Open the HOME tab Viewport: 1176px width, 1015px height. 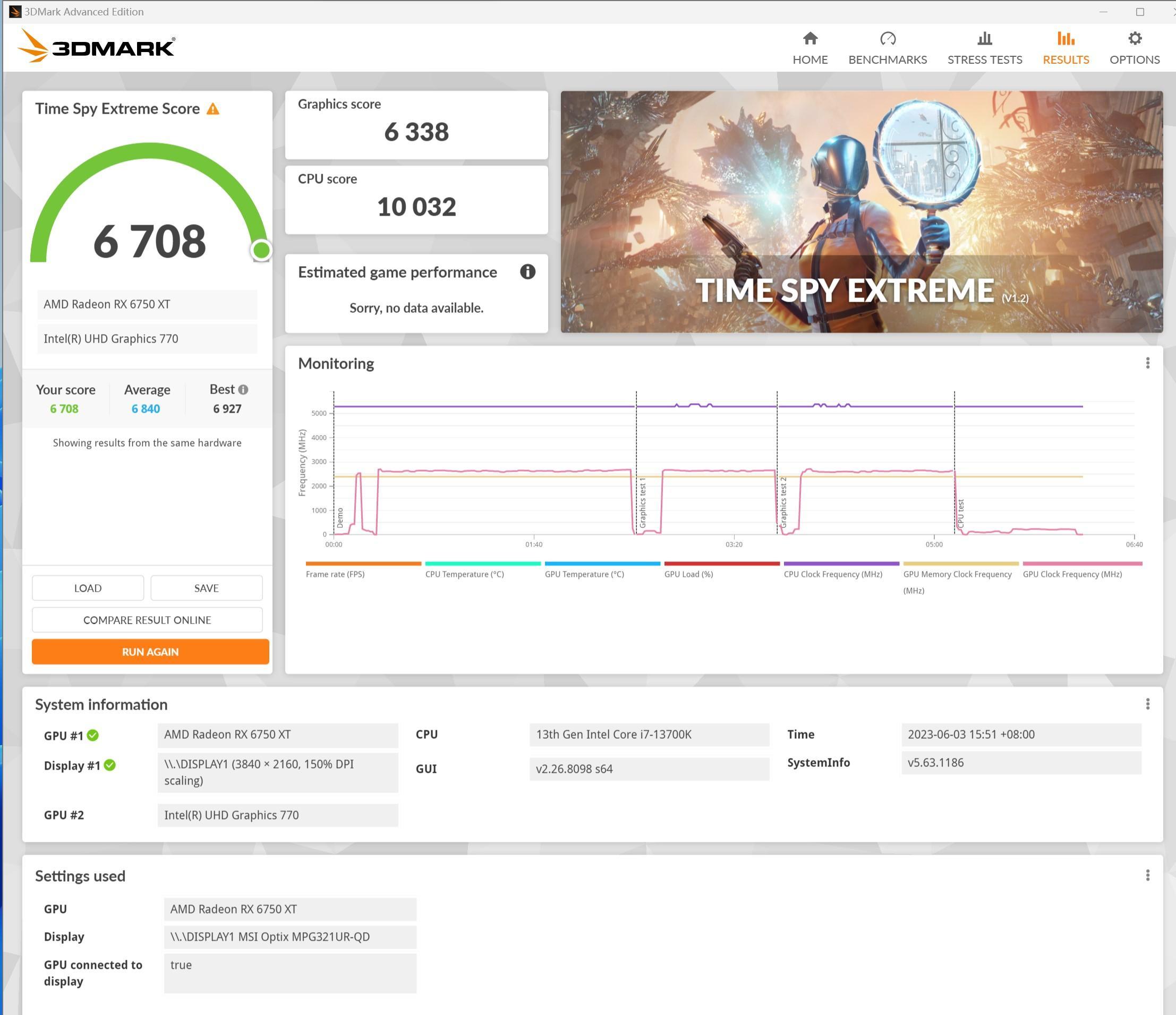coord(810,49)
